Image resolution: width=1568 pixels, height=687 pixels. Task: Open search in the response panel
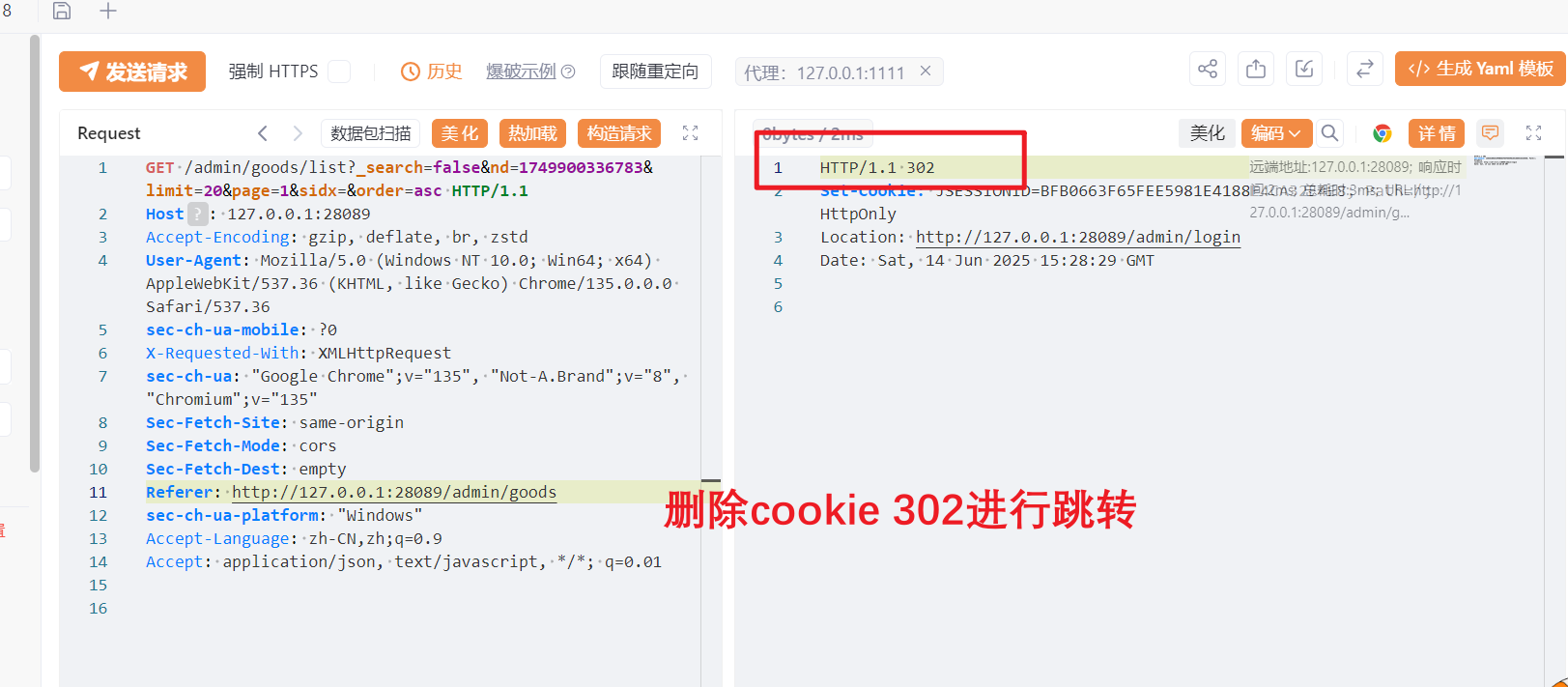tap(1329, 133)
